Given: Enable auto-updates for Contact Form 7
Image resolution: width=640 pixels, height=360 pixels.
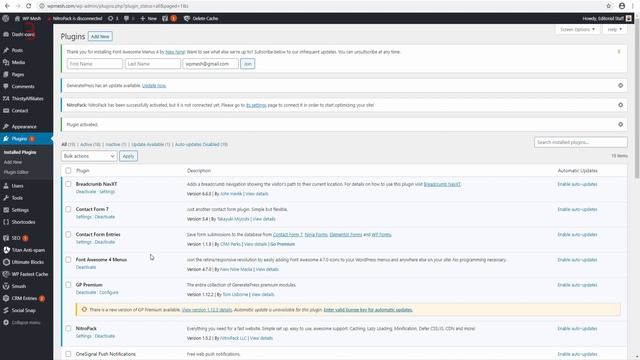Looking at the screenshot, I should point(577,209).
